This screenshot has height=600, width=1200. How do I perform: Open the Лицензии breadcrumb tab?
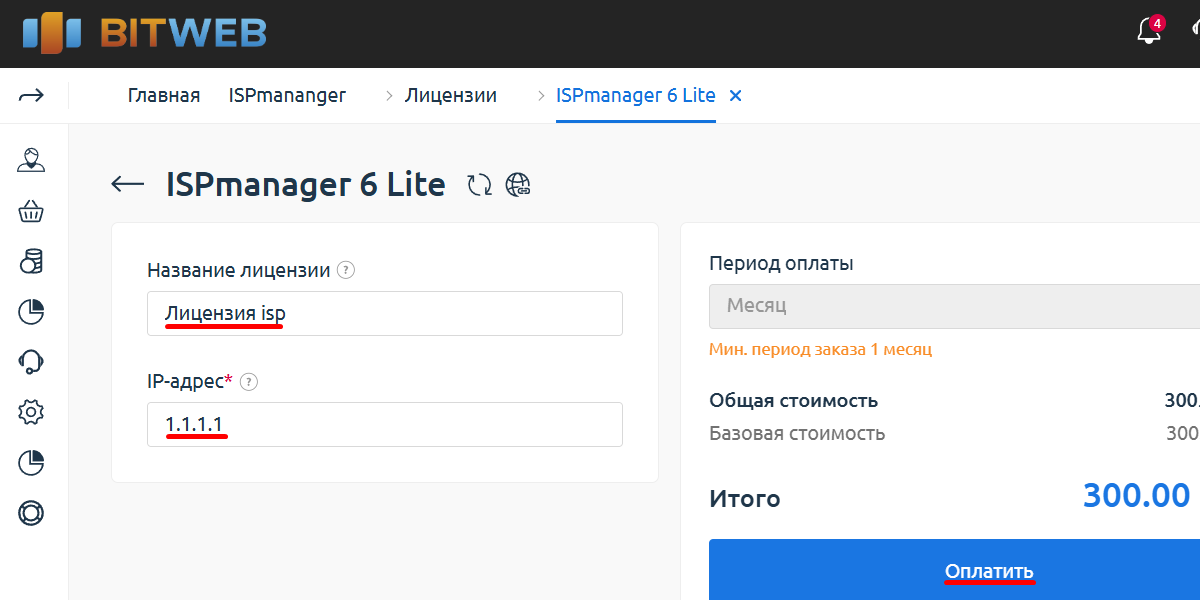coord(450,96)
